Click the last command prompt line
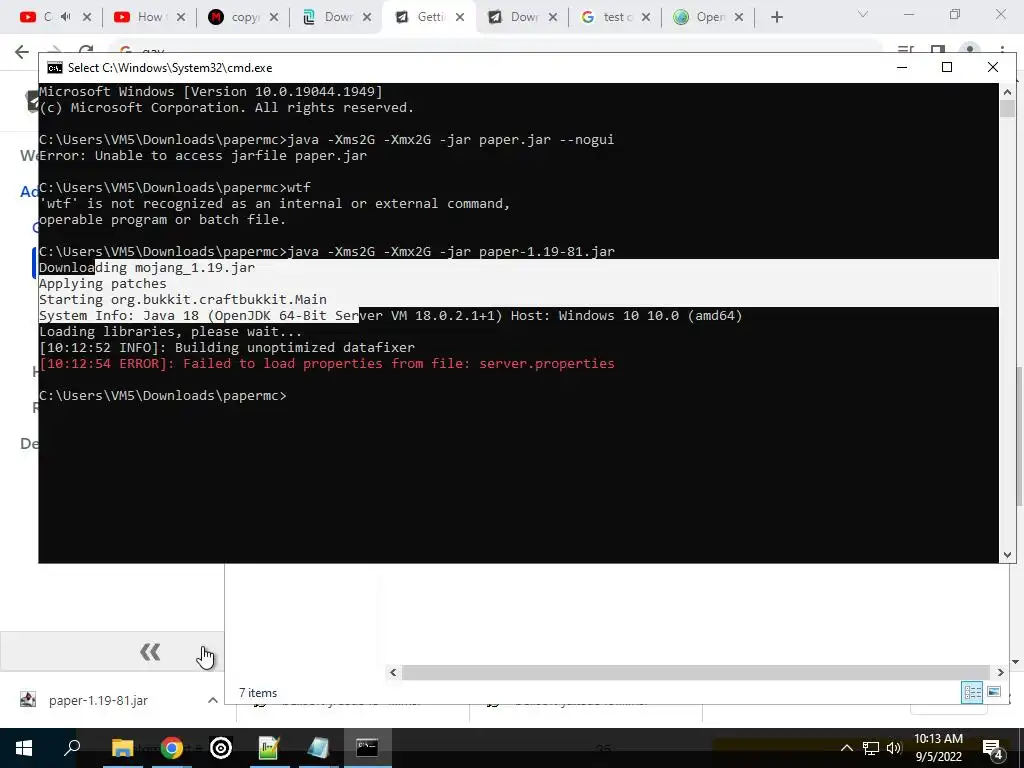 [163, 396]
